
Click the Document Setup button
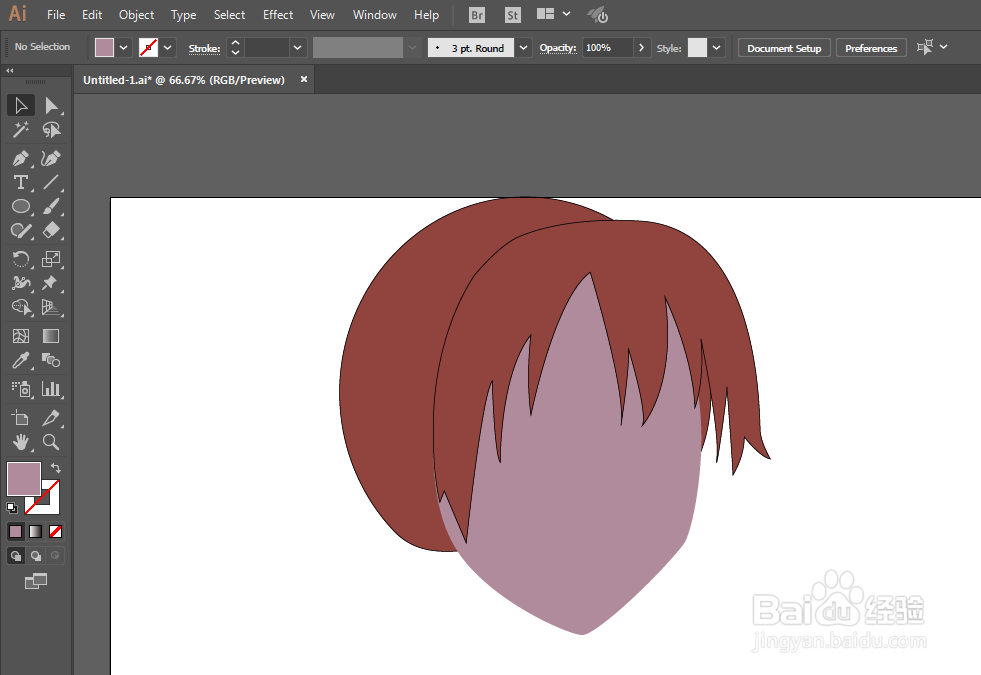point(784,48)
